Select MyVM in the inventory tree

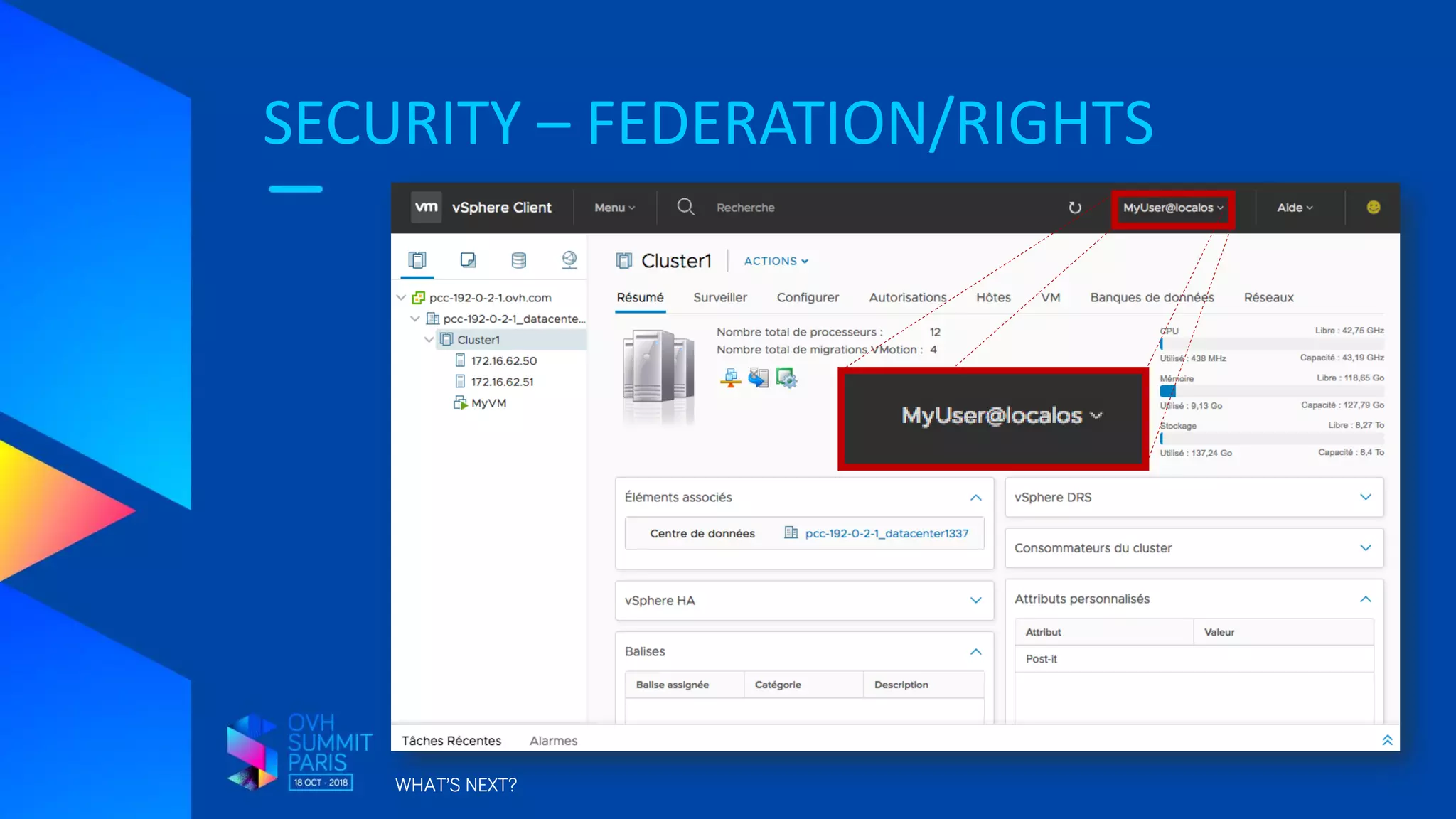[489, 403]
